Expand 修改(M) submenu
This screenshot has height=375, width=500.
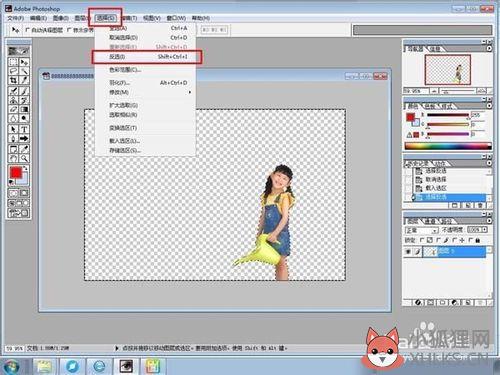(145, 92)
